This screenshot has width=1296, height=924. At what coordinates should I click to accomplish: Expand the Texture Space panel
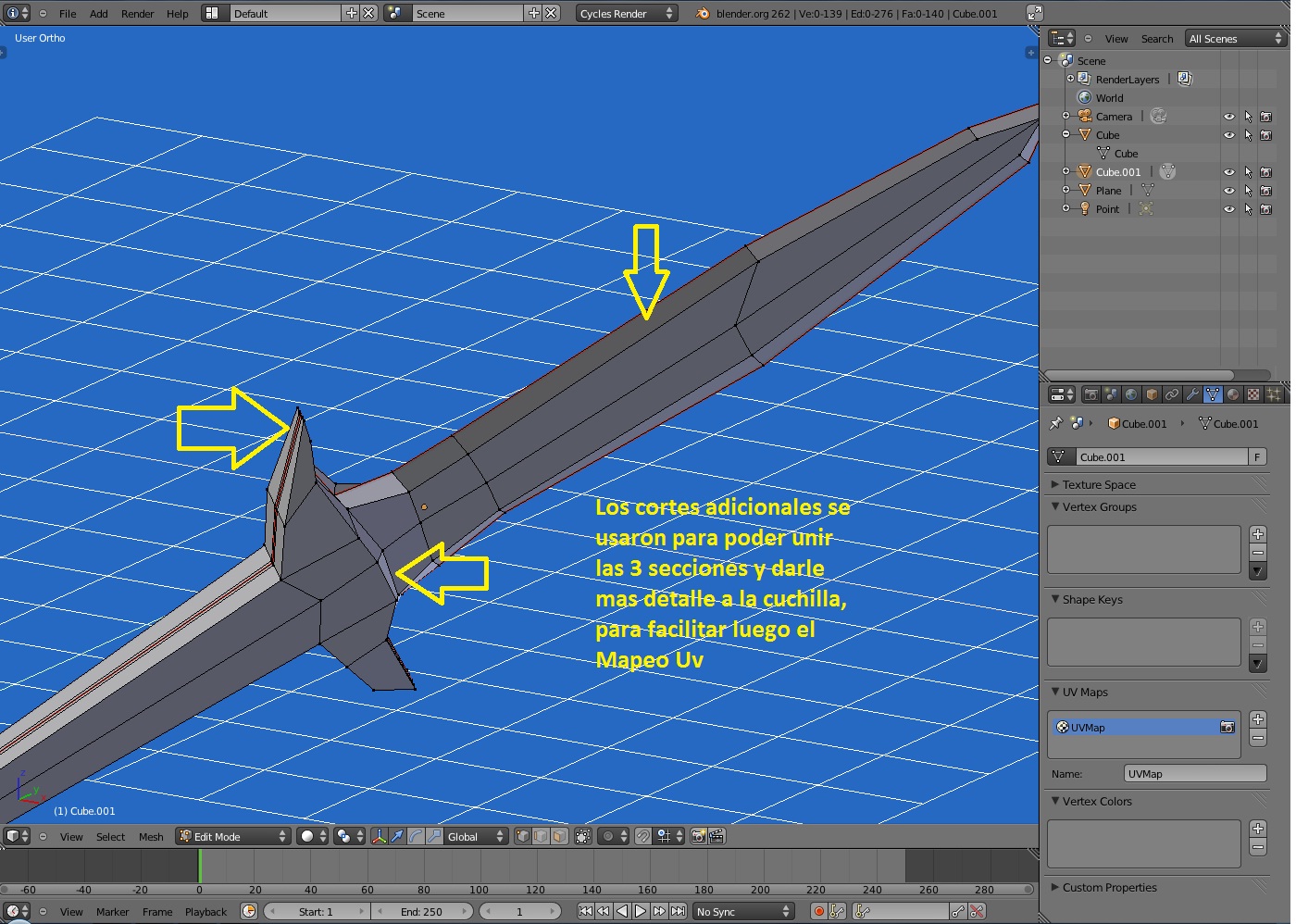click(1099, 484)
